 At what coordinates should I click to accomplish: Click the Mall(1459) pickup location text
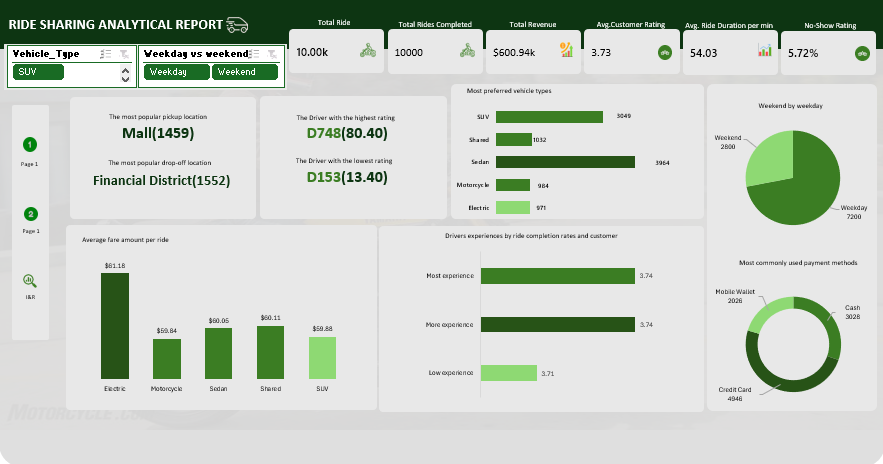tap(158, 133)
